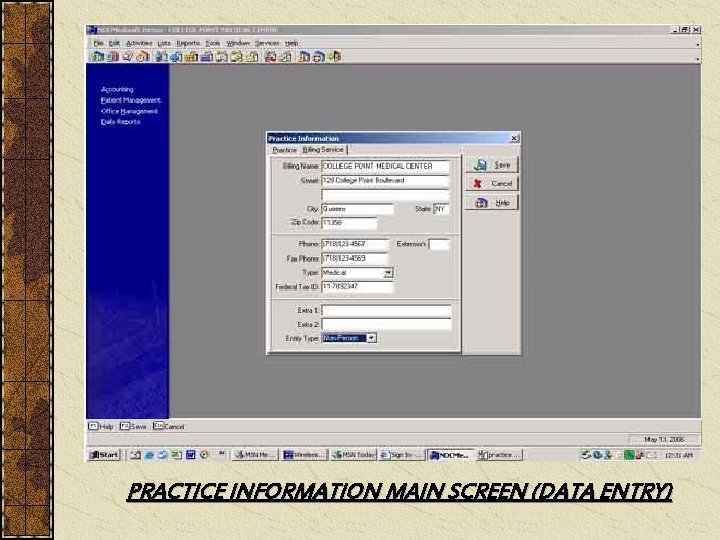
Task: Click the empty second street line field
Action: (x=385, y=195)
